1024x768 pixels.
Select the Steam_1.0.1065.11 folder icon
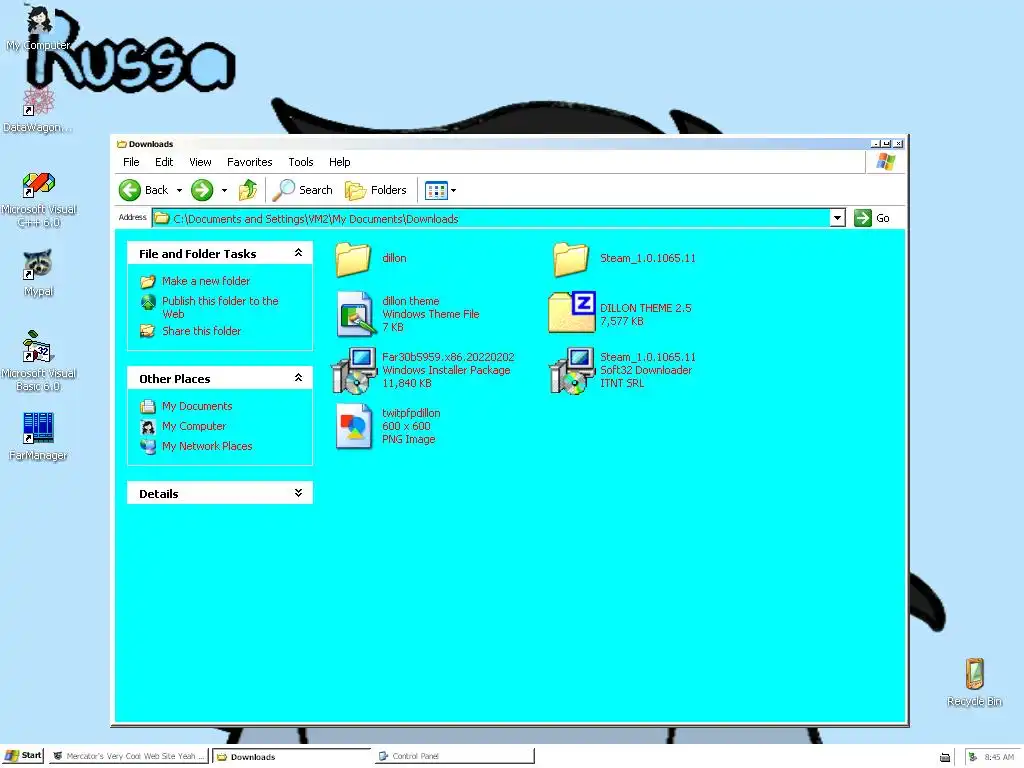click(x=571, y=259)
